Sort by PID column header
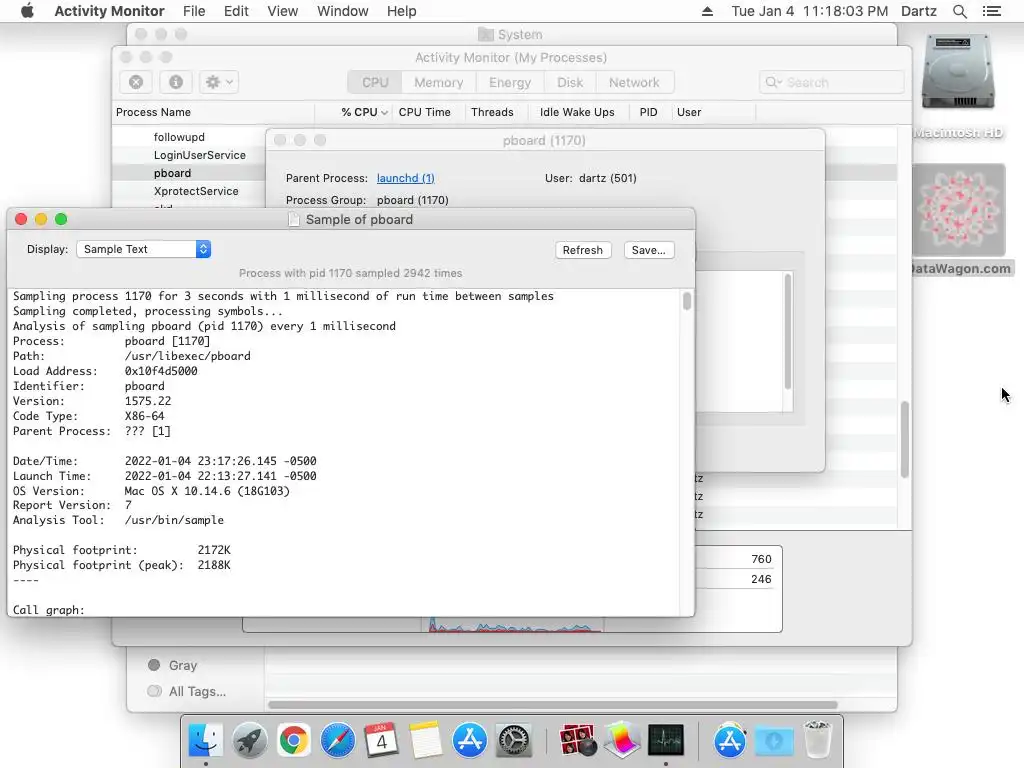Screen dimensions: 1024x768 (x=648, y=112)
